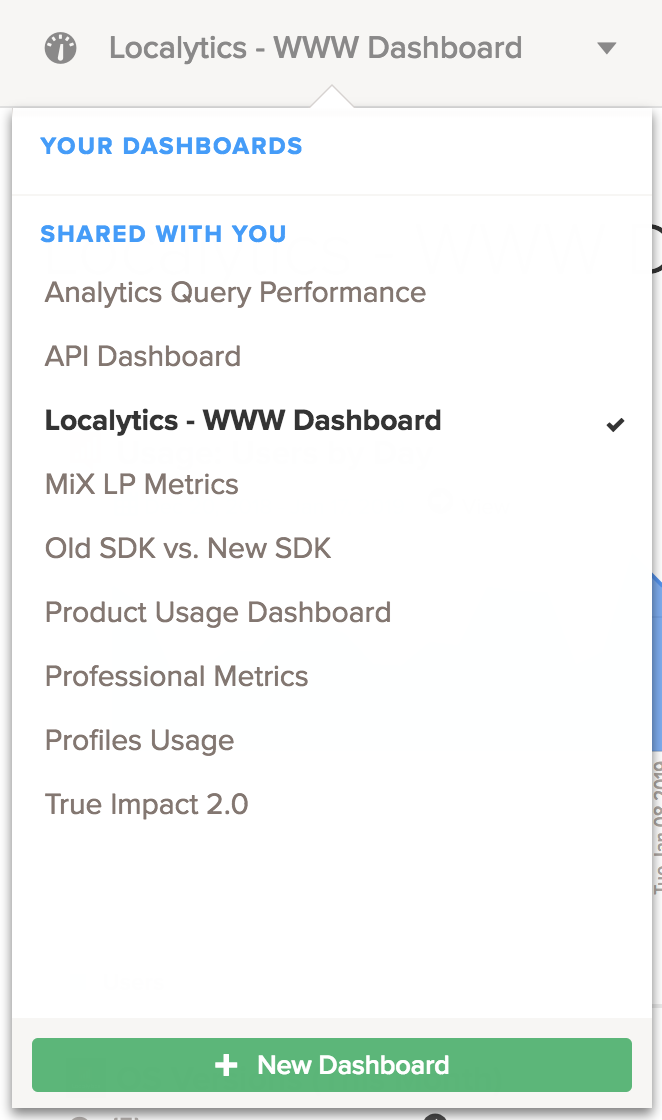Open Analytics Query Performance dashboard
Image resolution: width=662 pixels, height=1120 pixels.
[235, 293]
